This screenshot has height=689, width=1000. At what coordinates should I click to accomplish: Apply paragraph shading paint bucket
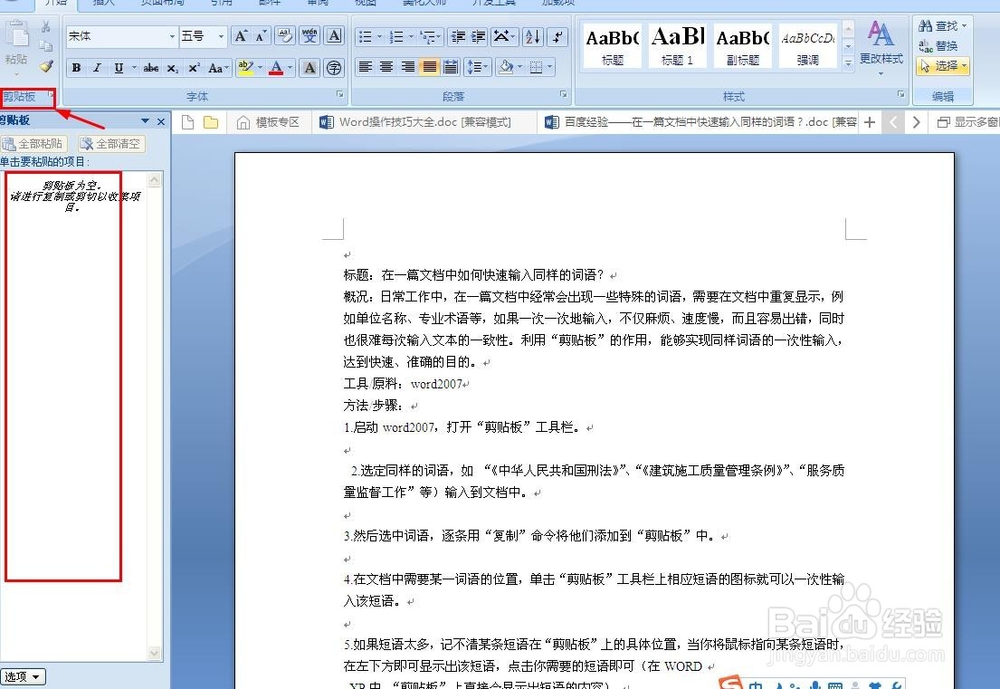(x=506, y=67)
